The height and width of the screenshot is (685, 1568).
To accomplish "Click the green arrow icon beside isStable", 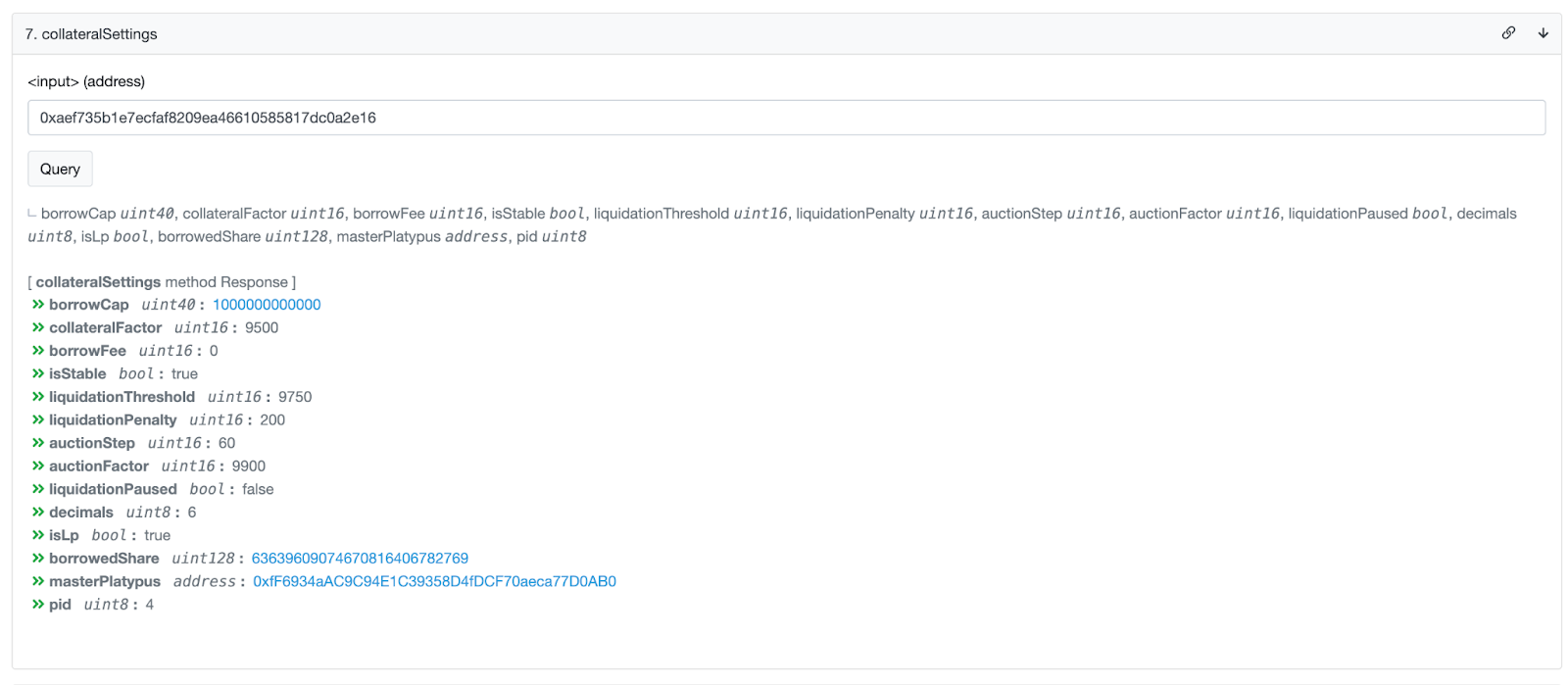I will [38, 374].
